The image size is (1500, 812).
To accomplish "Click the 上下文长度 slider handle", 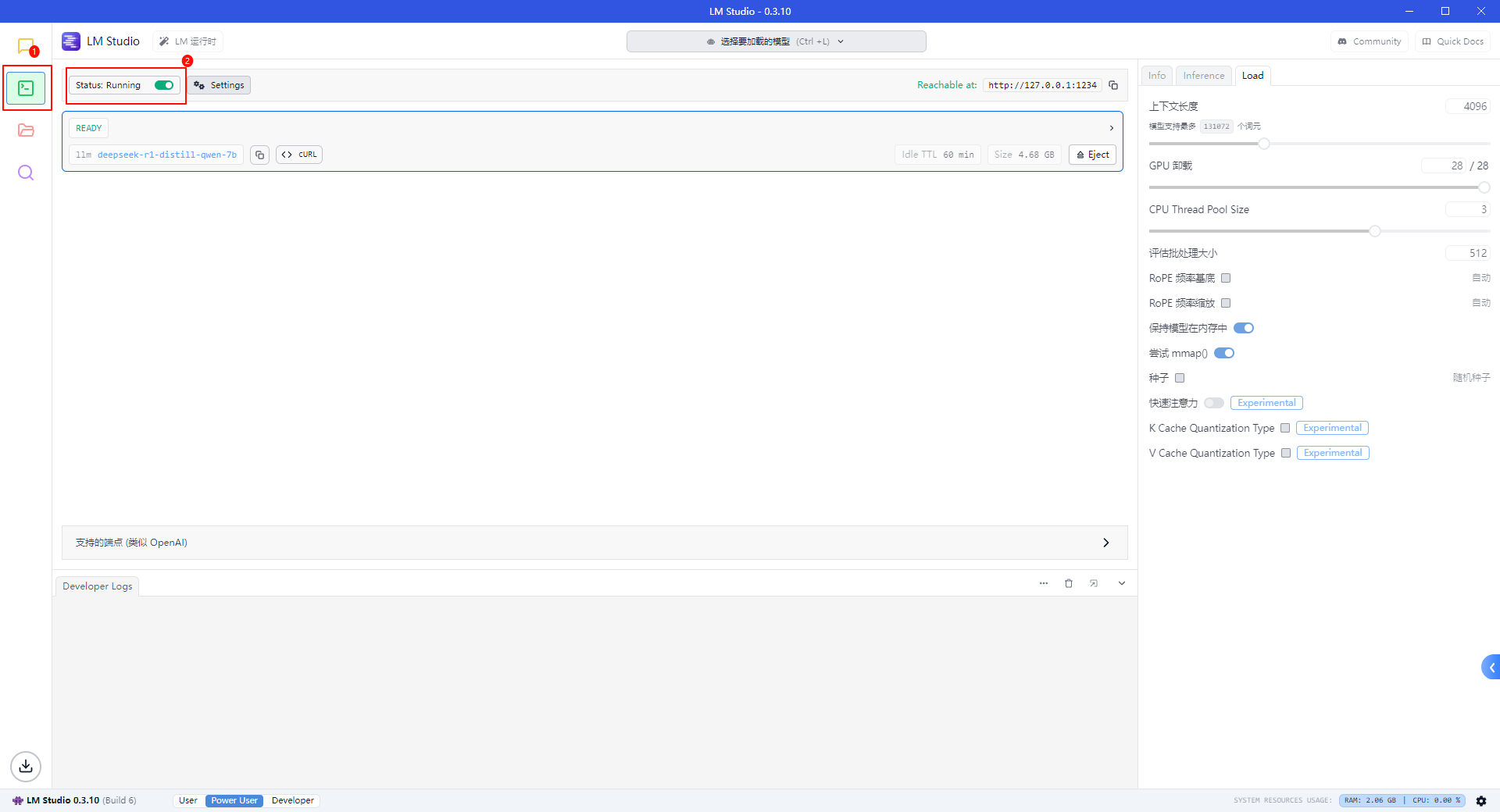I will point(1263,144).
